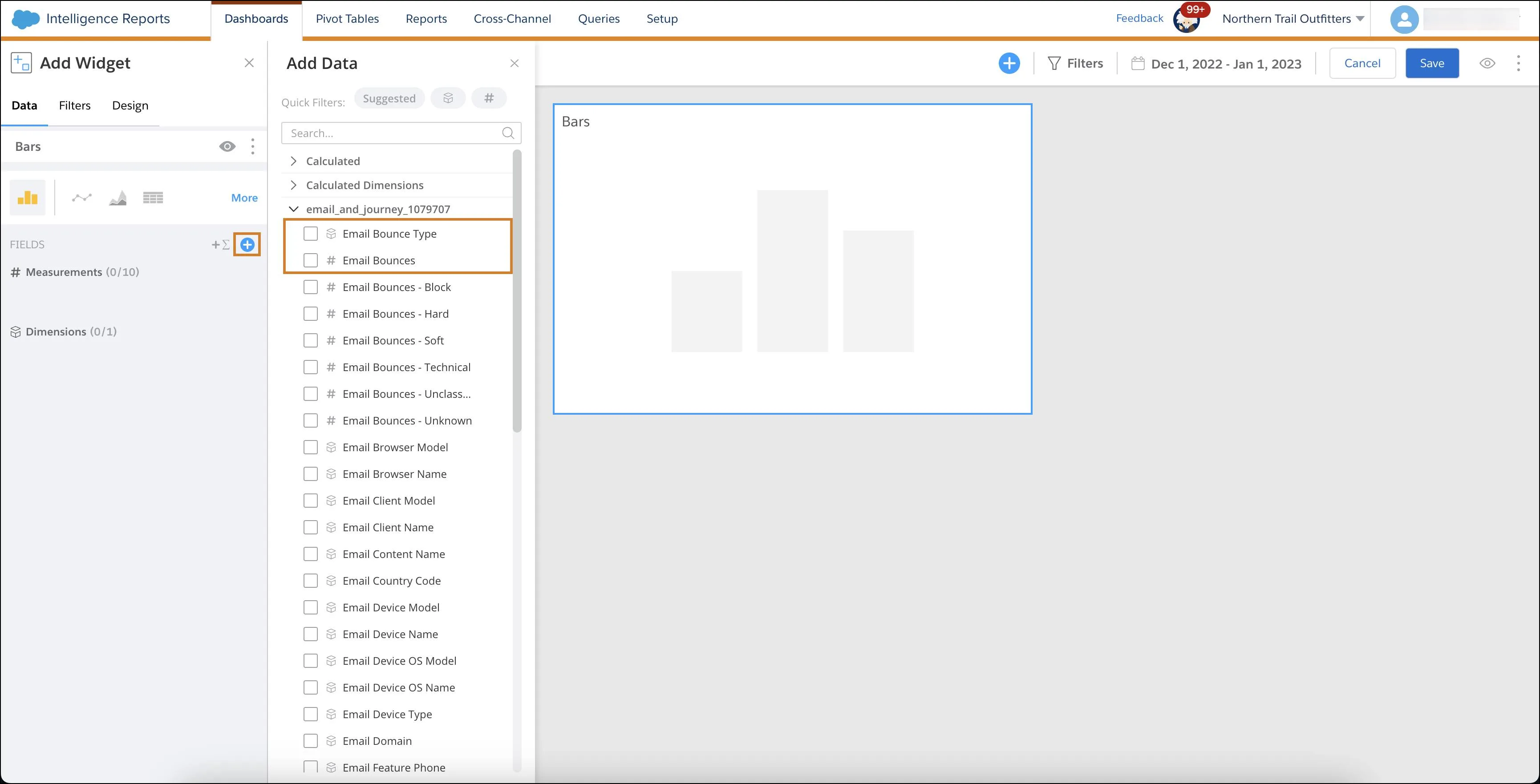This screenshot has height=784, width=1540.
Task: Click the bar chart icon in widget panel
Action: click(x=27, y=198)
